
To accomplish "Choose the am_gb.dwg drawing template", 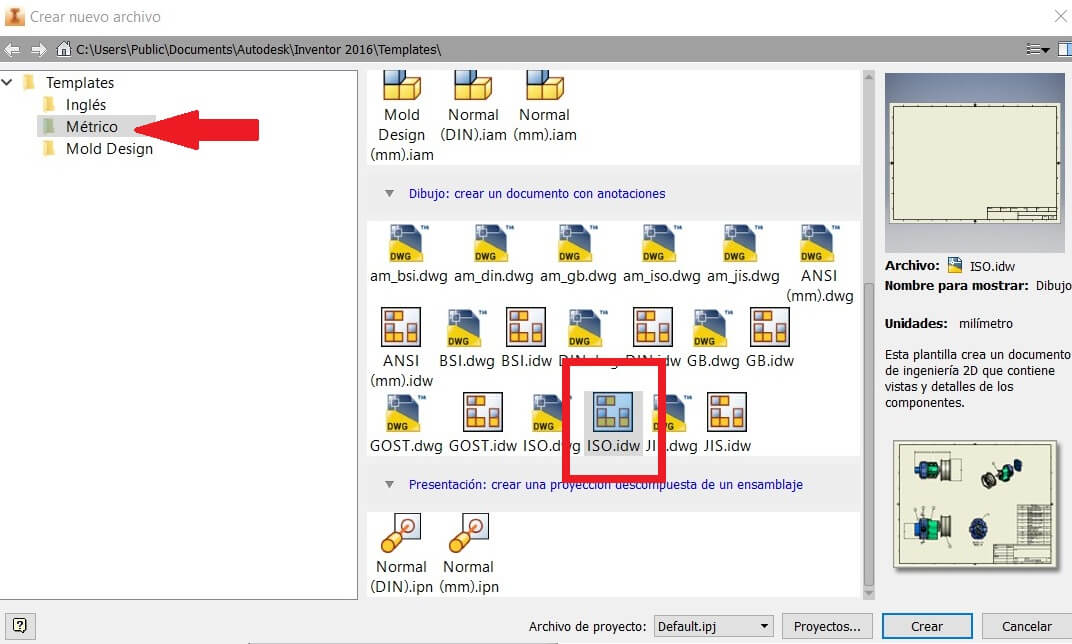I will tap(578, 254).
